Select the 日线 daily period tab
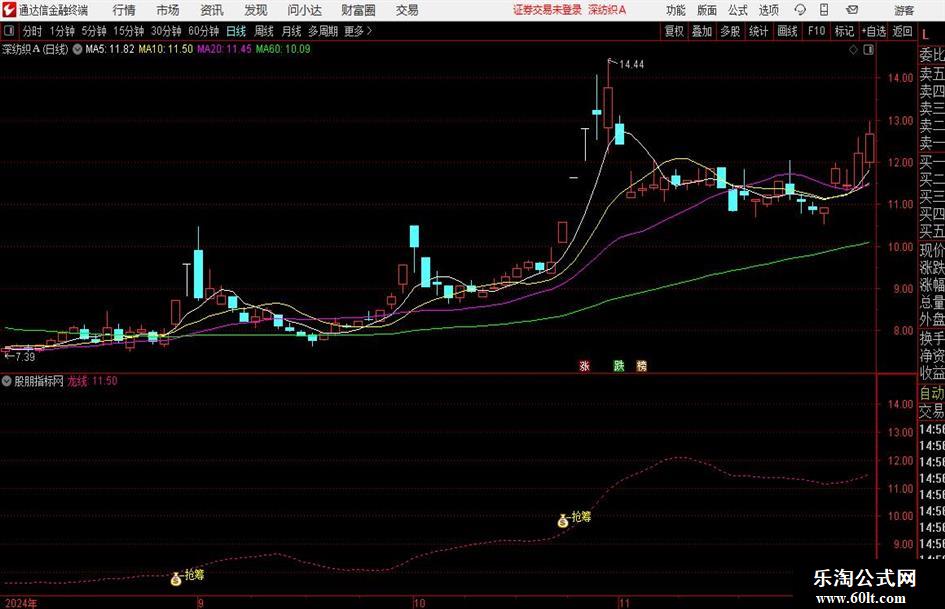This screenshot has width=945, height=609. (236, 31)
